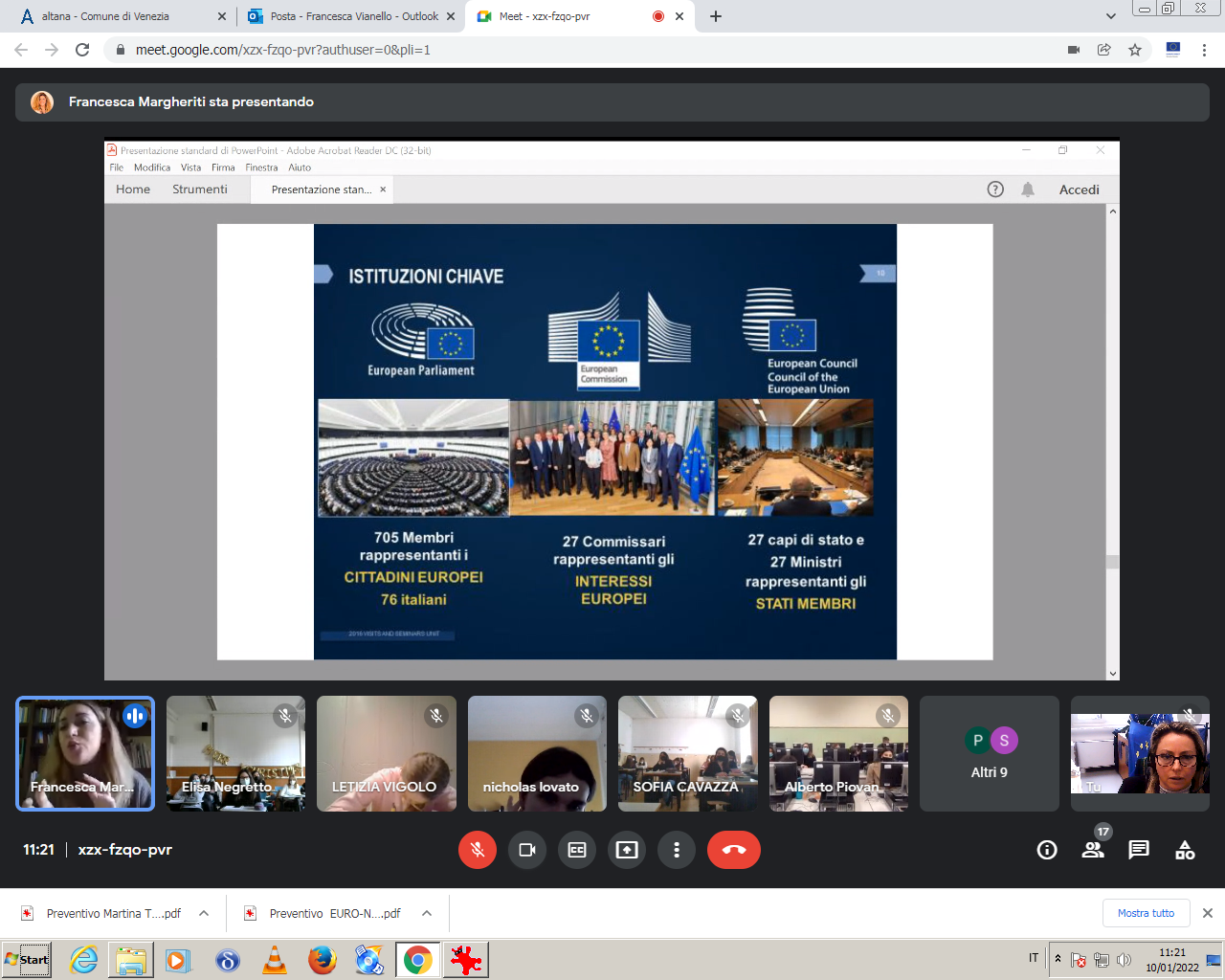
Task: Select SOFIA CAVAZZA video tile
Action: coord(688,754)
